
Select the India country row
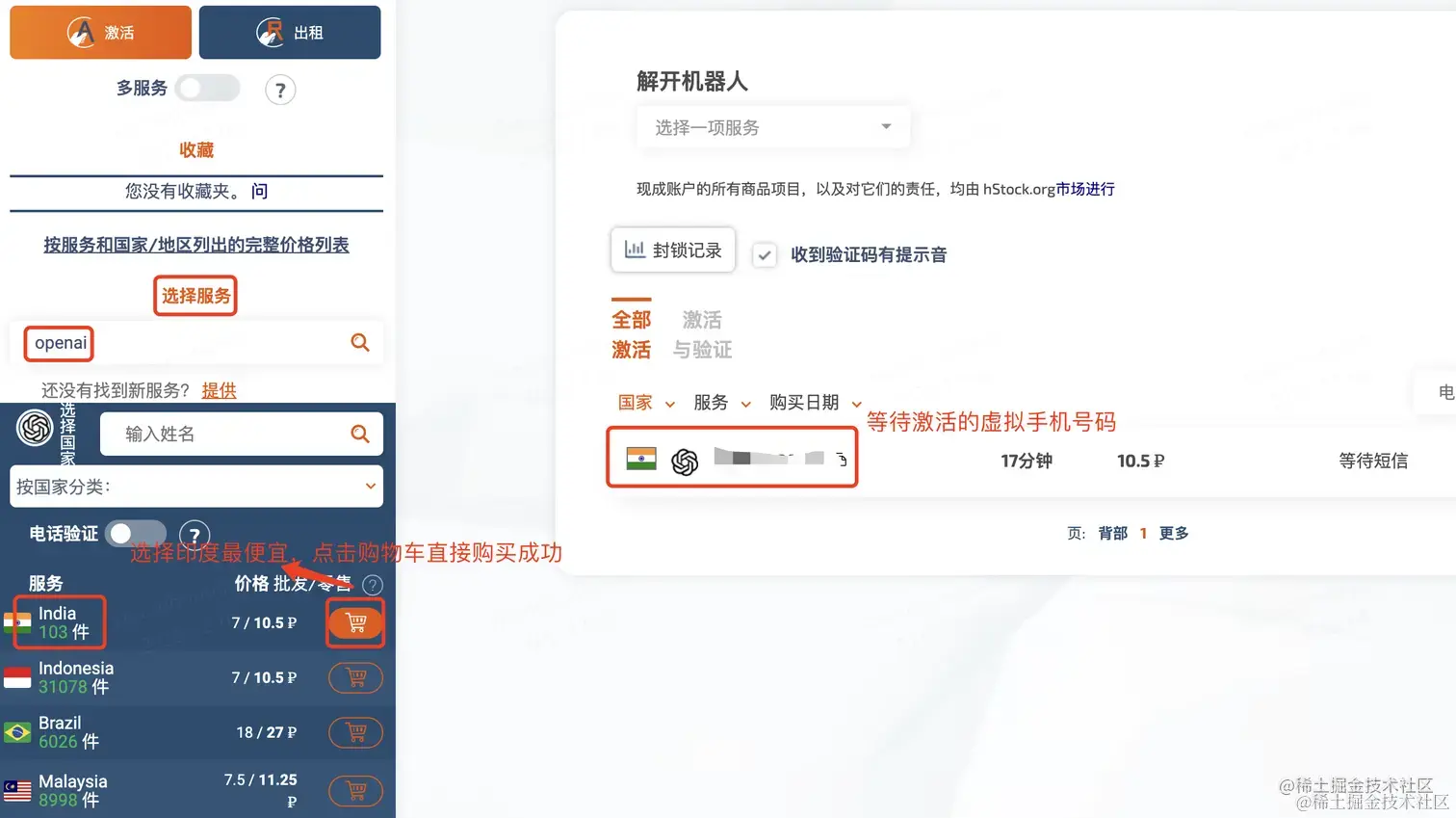tap(197, 622)
